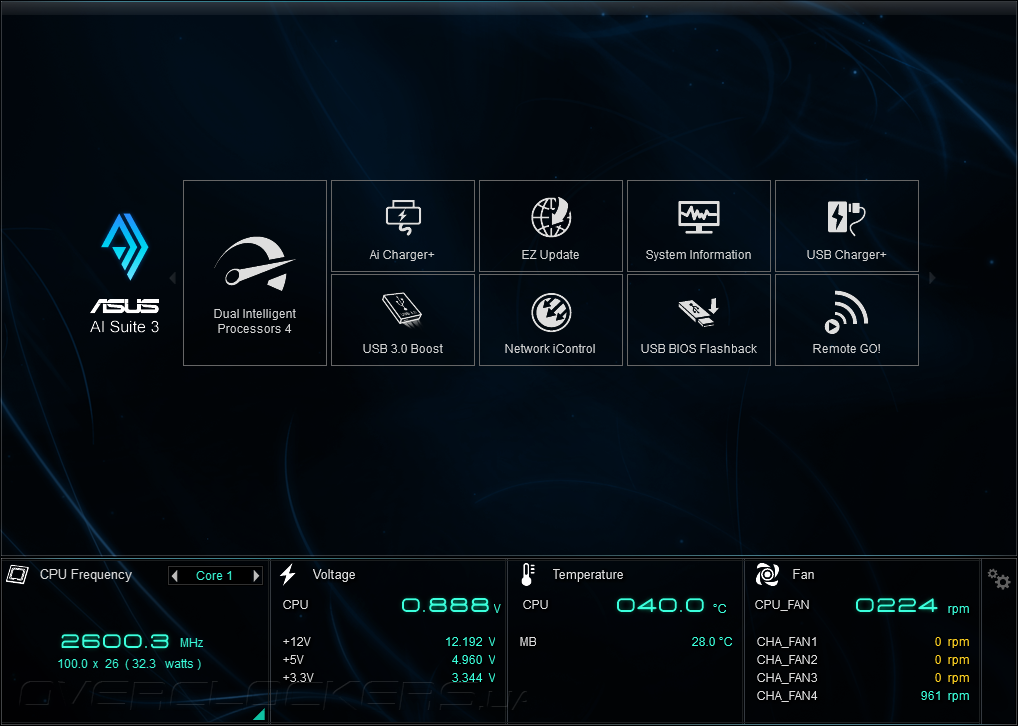Select the Fan panel header
This screenshot has height=726, width=1018.
803,574
